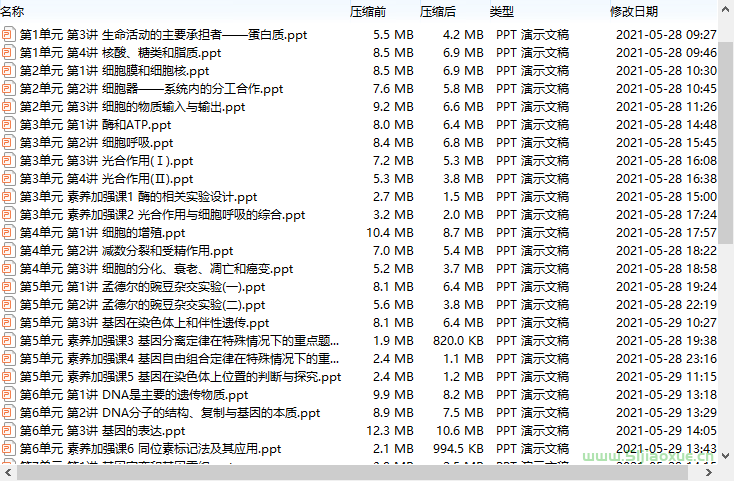The height and width of the screenshot is (481, 734).
Task: Click icon of 素养加强课5 基因在染色体上位置 file
Action: pyautogui.click(x=8, y=377)
